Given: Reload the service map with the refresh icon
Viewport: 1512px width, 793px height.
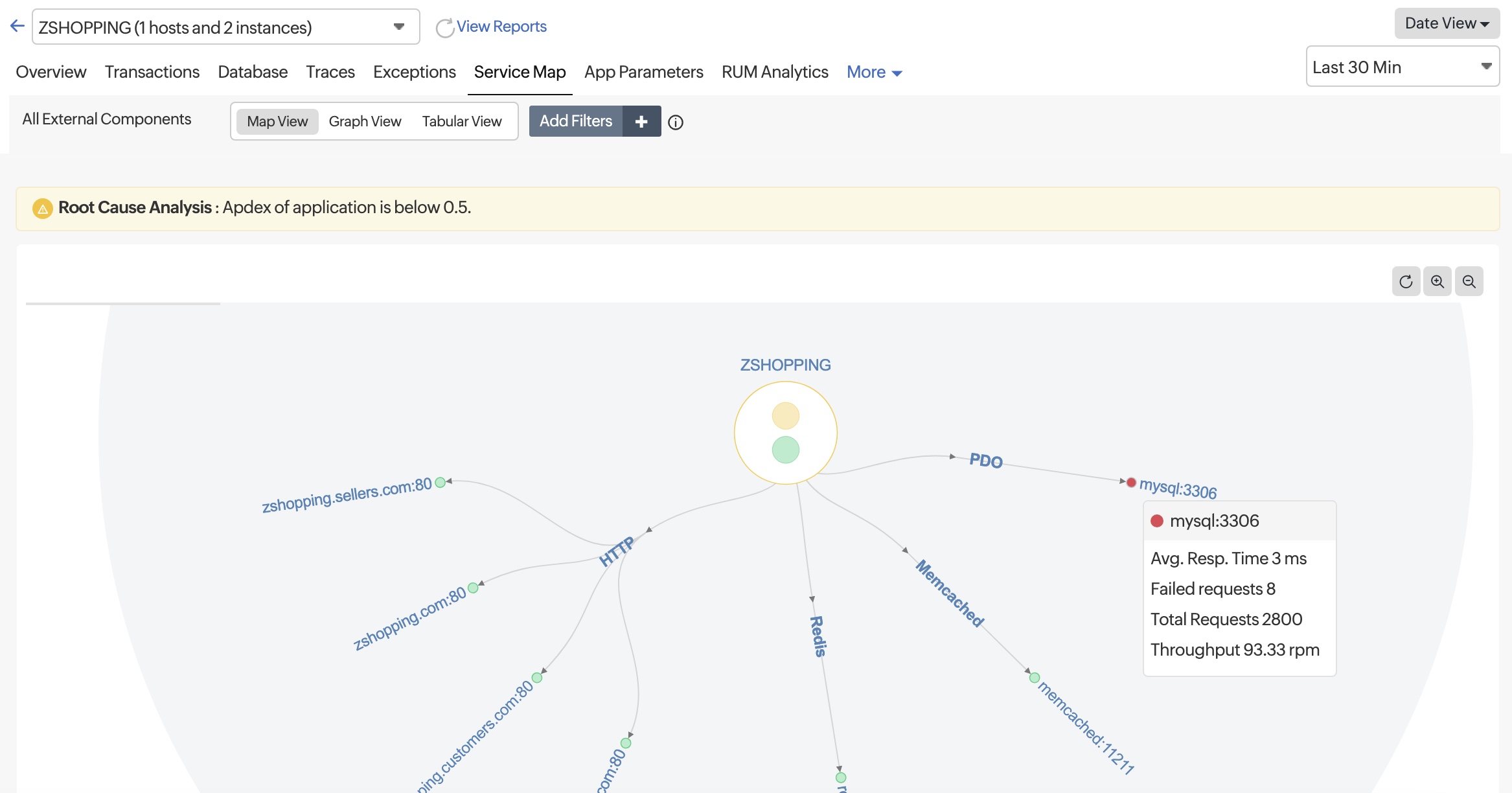Looking at the screenshot, I should point(1406,281).
